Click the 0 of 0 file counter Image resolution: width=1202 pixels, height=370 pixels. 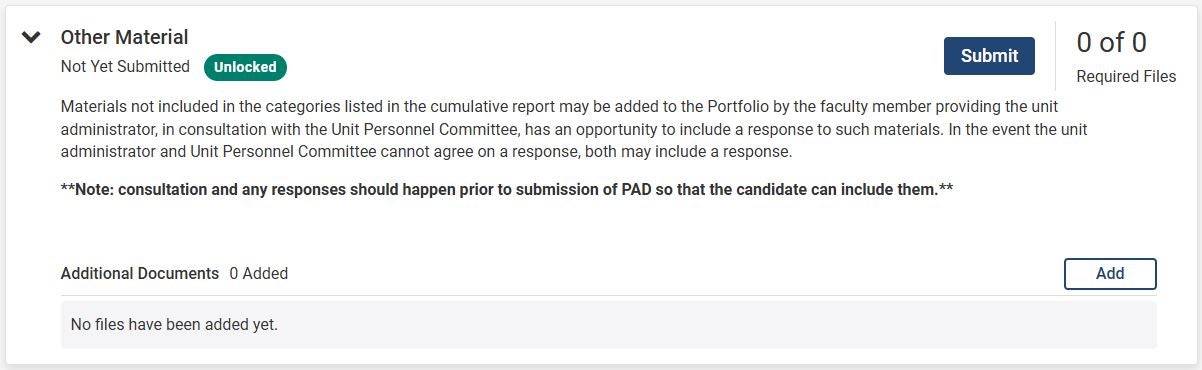coord(1111,42)
